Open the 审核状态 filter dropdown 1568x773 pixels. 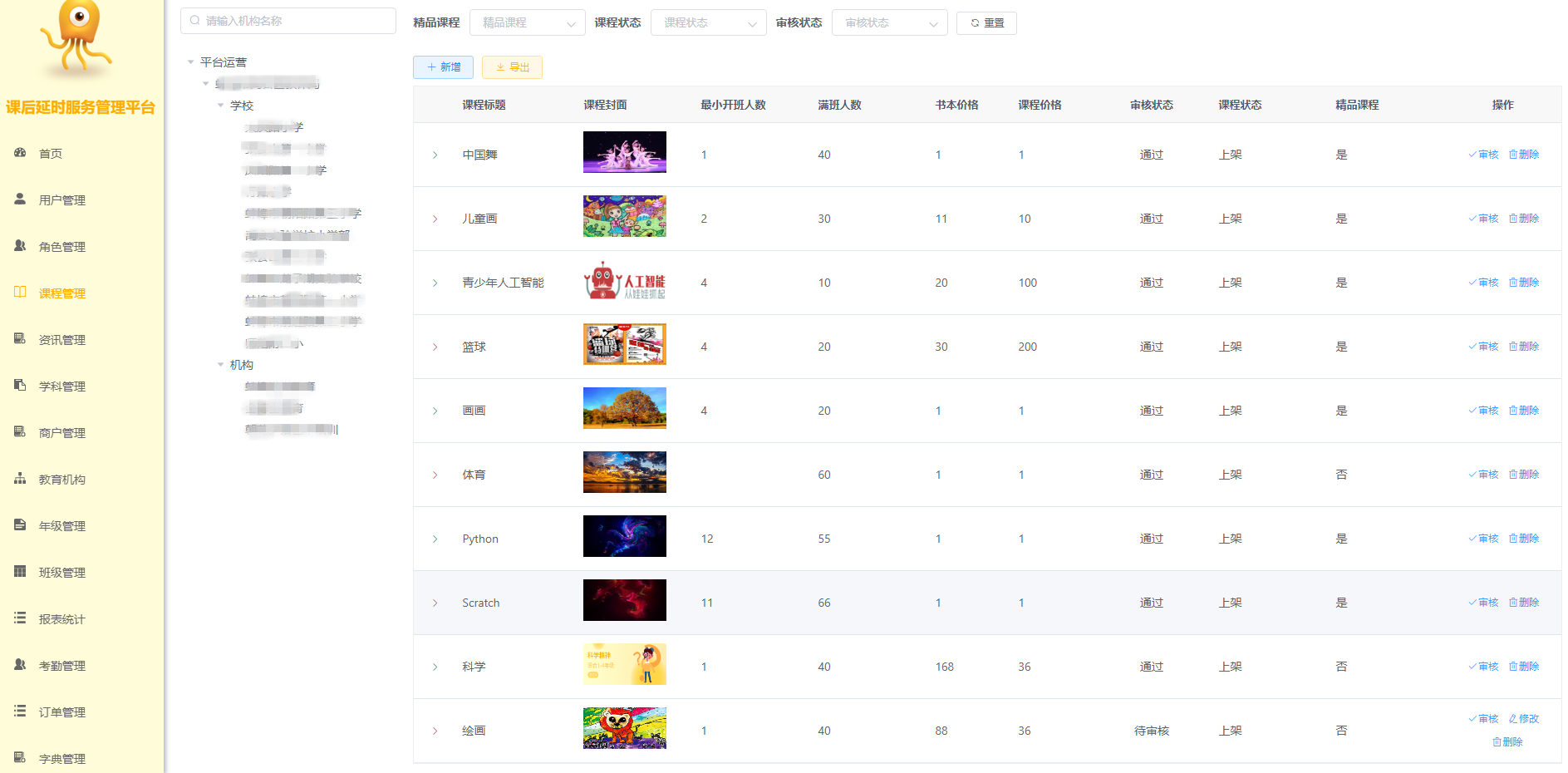click(889, 23)
